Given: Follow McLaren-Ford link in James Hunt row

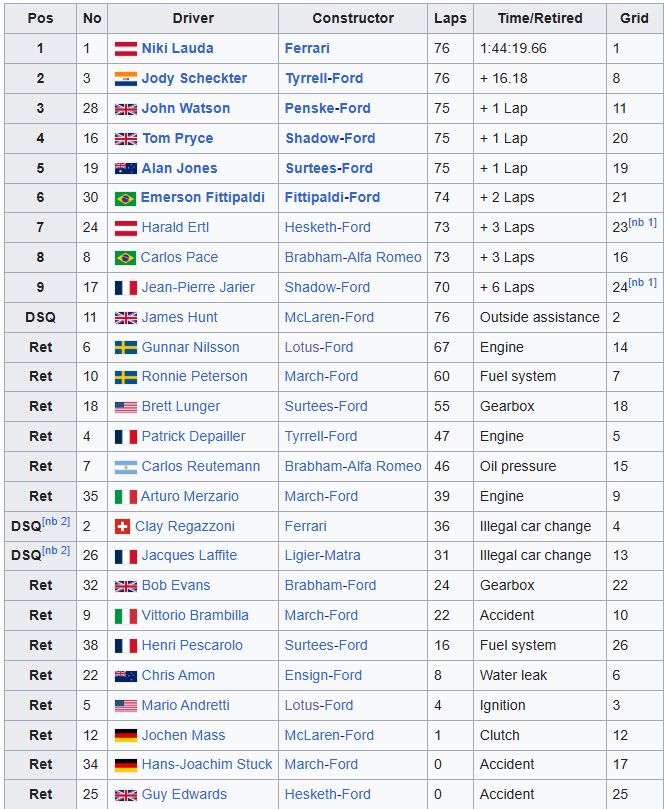Looking at the screenshot, I should tap(329, 317).
